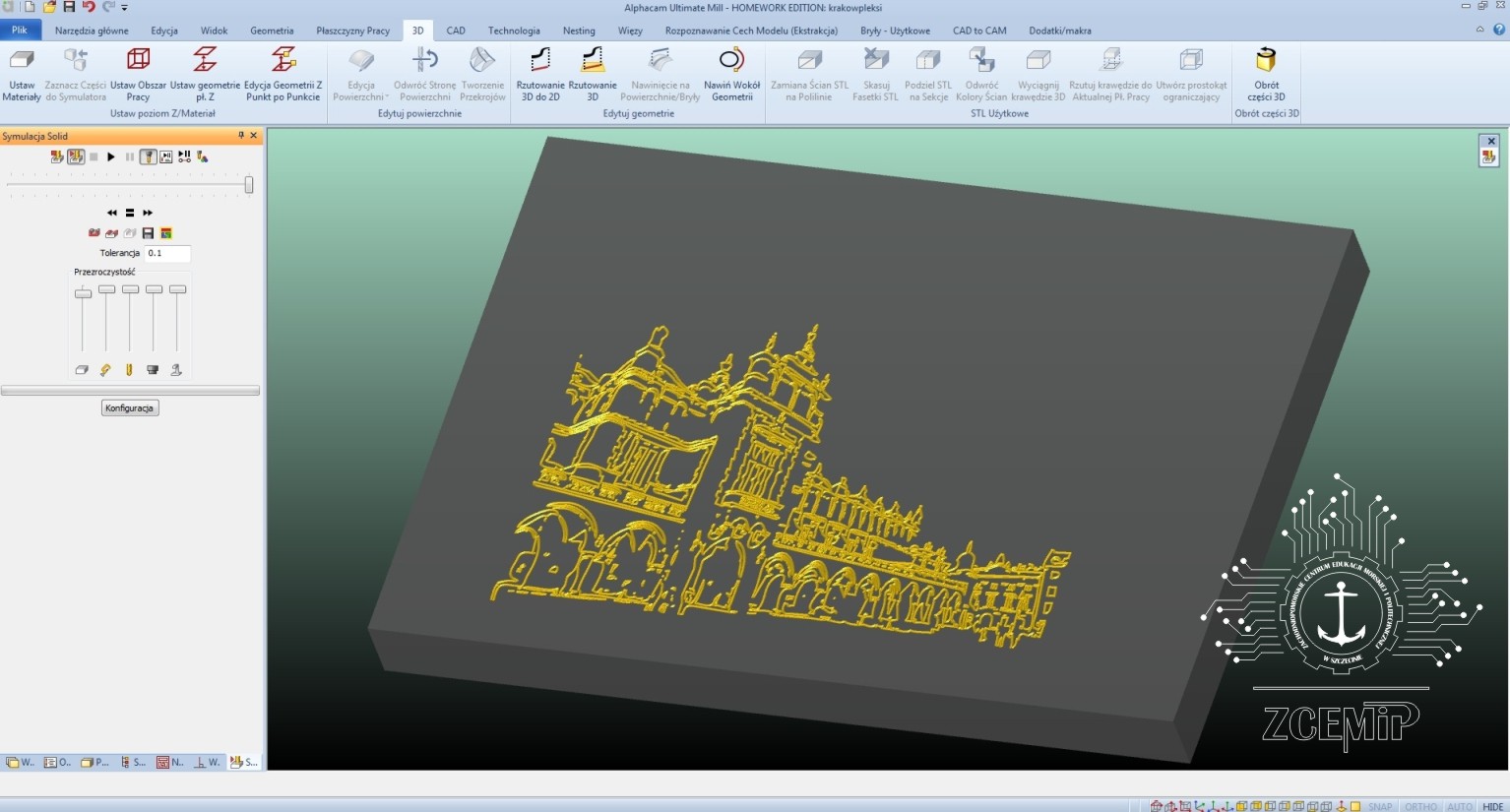This screenshot has height=812, width=1510.
Task: Switch to W.. panel tab at bottom
Action: click(x=20, y=762)
